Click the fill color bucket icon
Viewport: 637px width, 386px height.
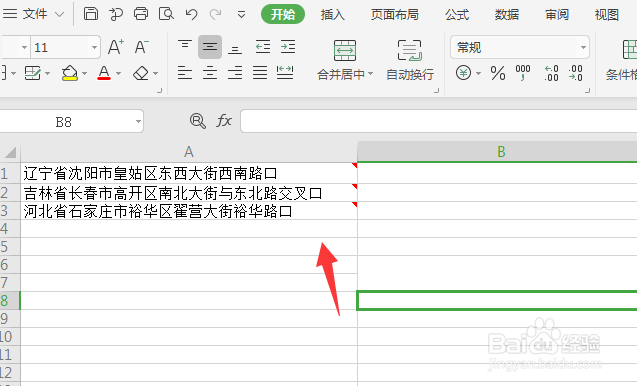pyautogui.click(x=69, y=73)
